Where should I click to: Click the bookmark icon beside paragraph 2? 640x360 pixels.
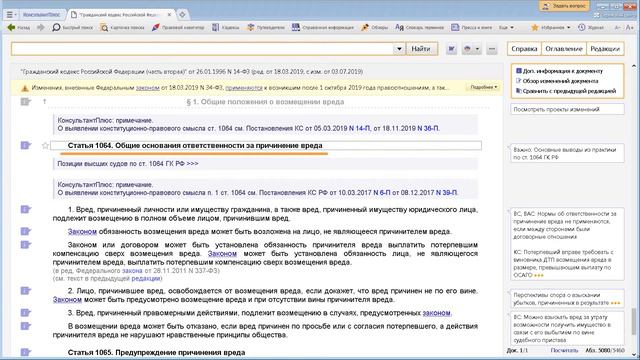coord(26,291)
